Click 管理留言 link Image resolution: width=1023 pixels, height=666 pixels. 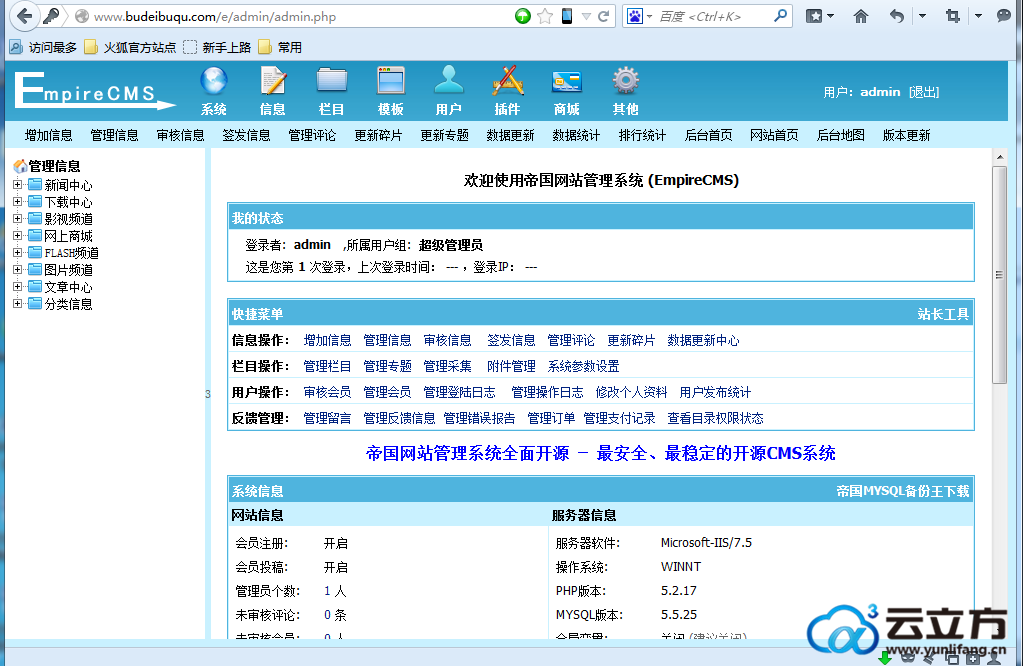tap(328, 418)
